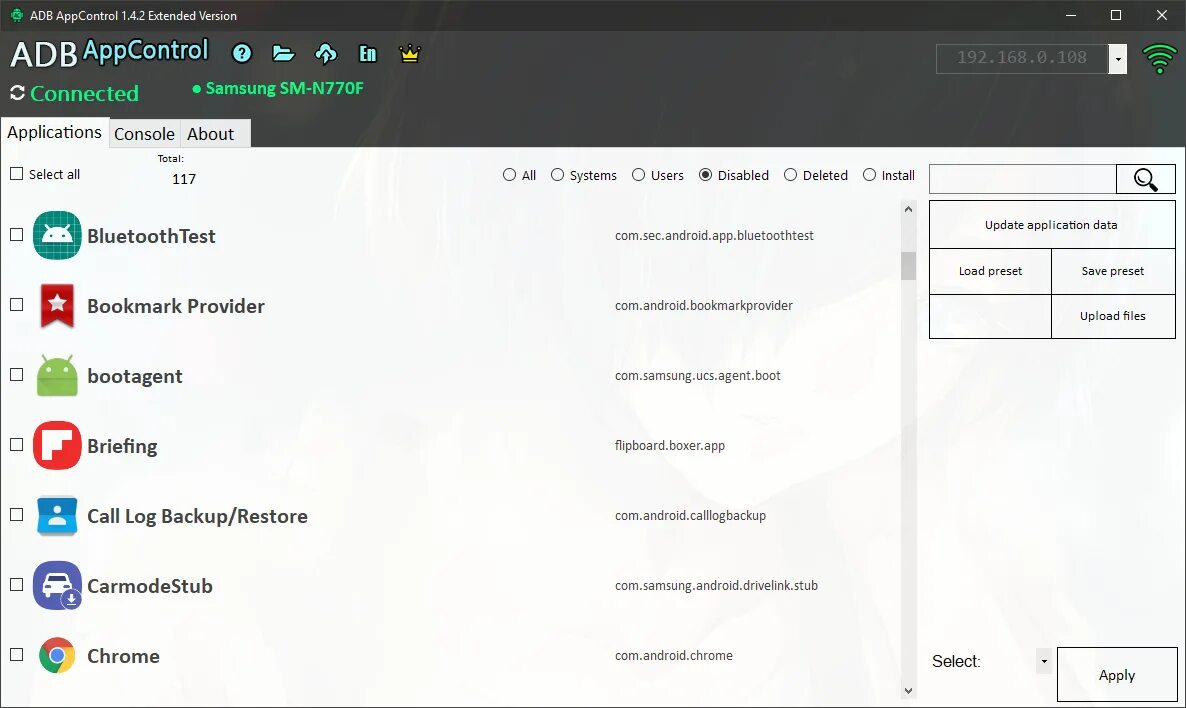Select the BluetoothTest app name

click(x=151, y=236)
